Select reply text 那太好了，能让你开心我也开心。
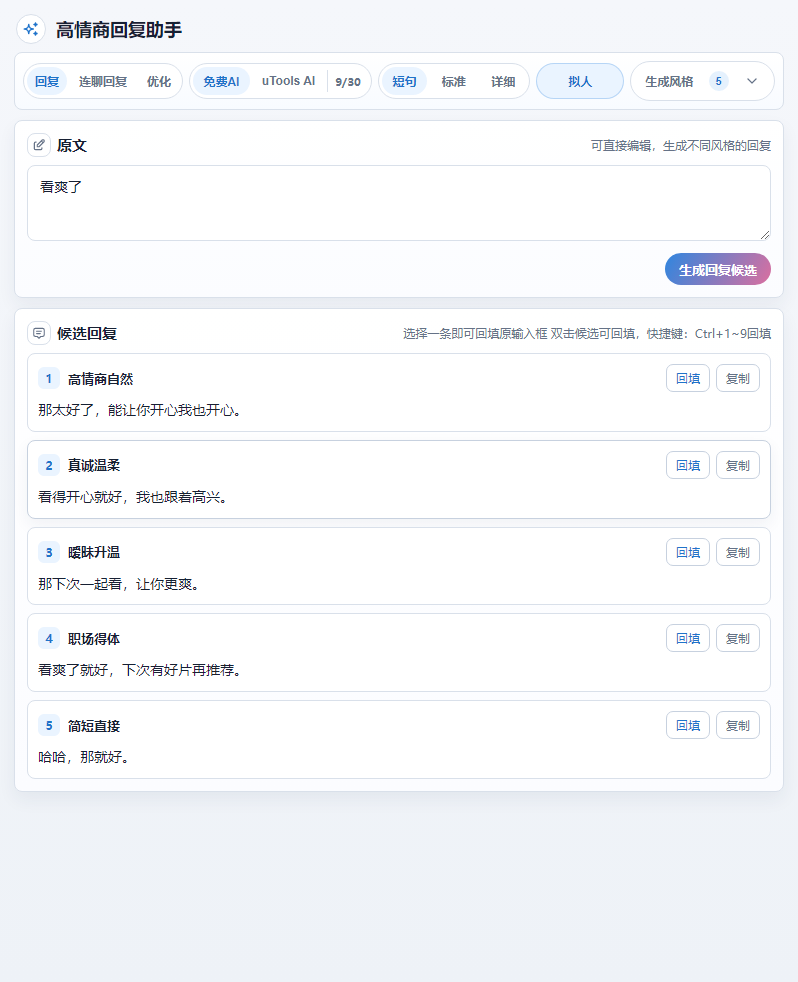Image resolution: width=798 pixels, height=982 pixels. pyautogui.click(x=141, y=410)
